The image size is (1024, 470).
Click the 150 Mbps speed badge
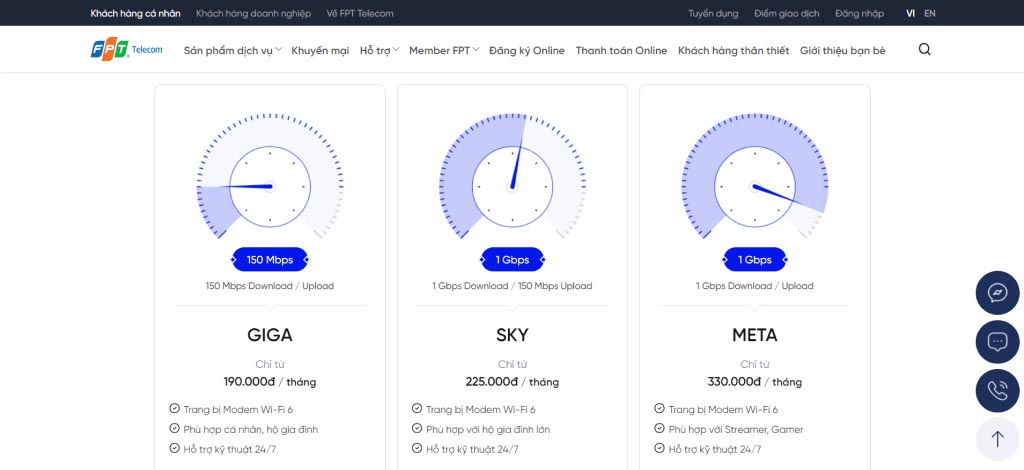point(270,260)
